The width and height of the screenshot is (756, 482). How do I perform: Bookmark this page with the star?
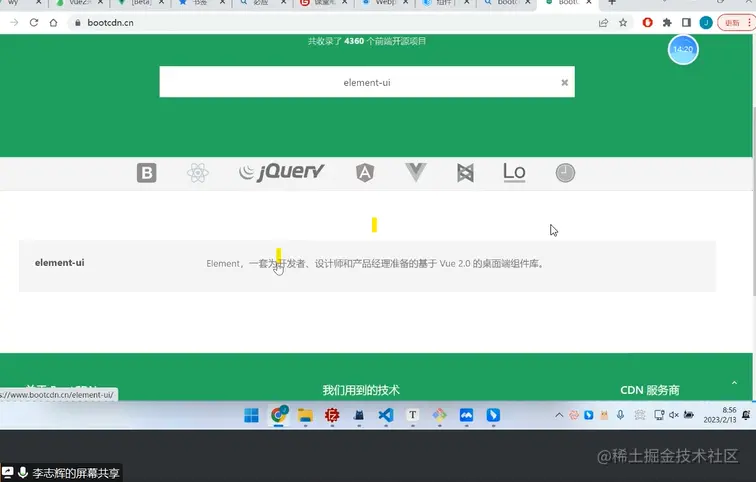click(623, 23)
